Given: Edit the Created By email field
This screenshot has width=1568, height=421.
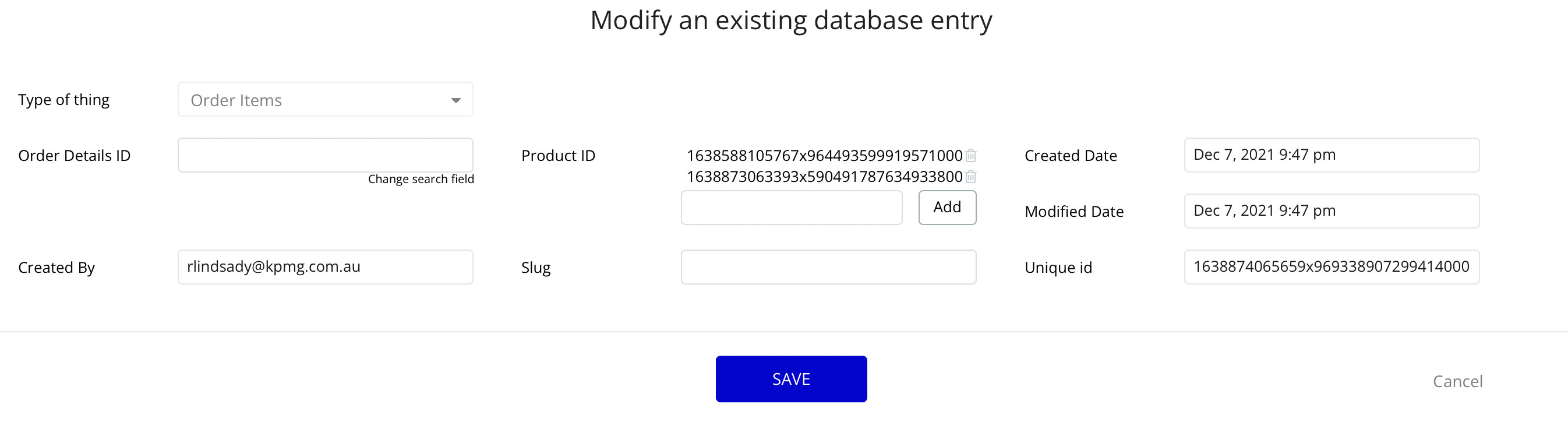Looking at the screenshot, I should click(x=325, y=267).
